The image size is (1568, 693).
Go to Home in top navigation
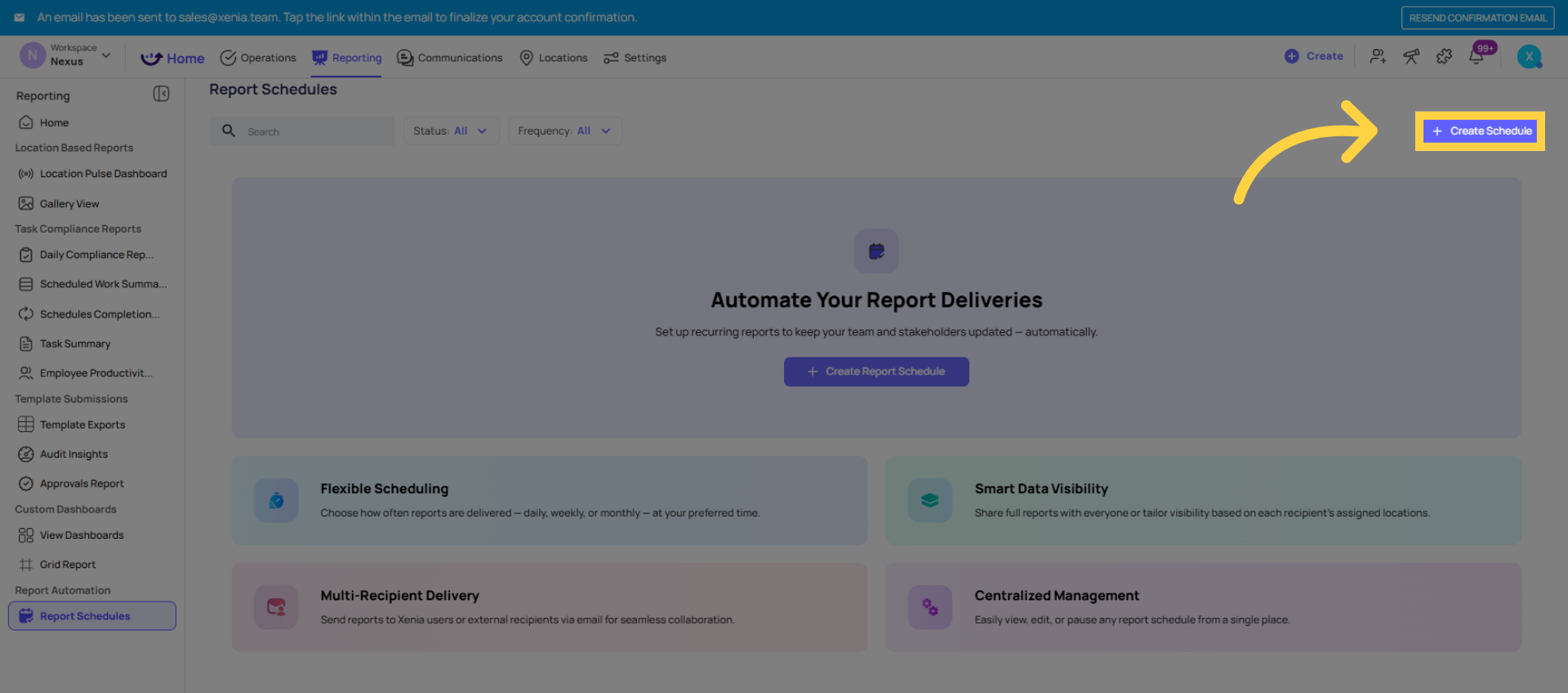[172, 58]
